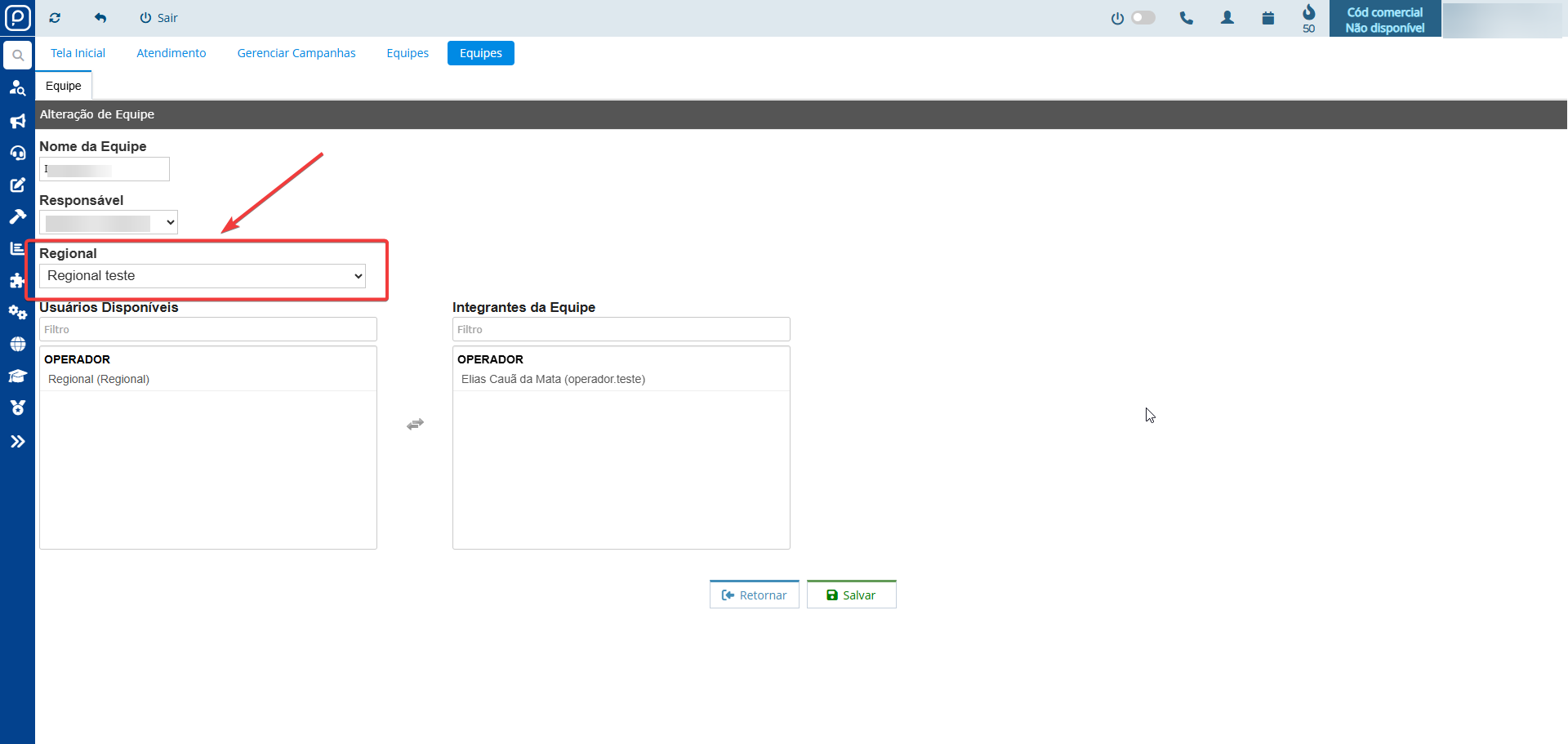Expand the sidebar with double chevron
The height and width of the screenshot is (744, 1568).
17,442
